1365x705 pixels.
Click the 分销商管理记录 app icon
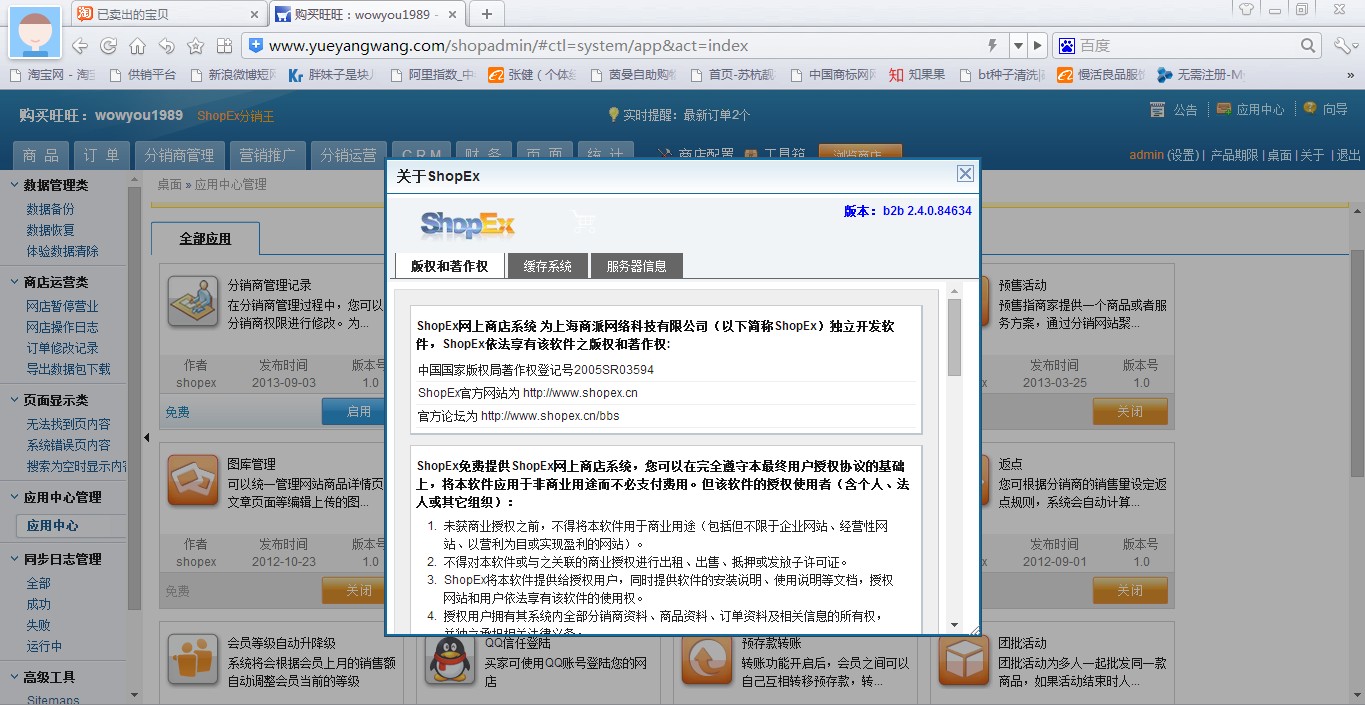(x=193, y=302)
